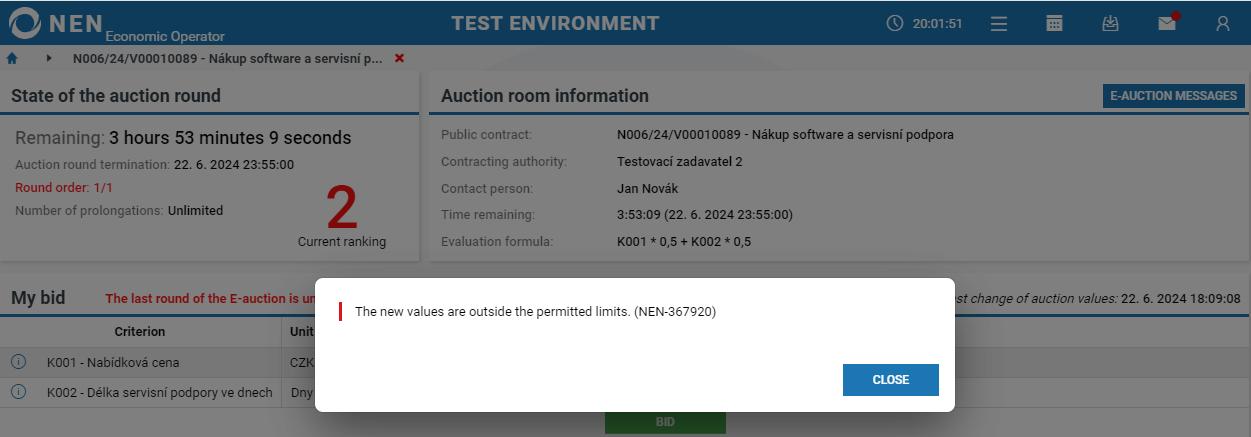Close the N006/24/V00010089 tab with red X
Screen dimensions: 1251x437
(x=399, y=59)
